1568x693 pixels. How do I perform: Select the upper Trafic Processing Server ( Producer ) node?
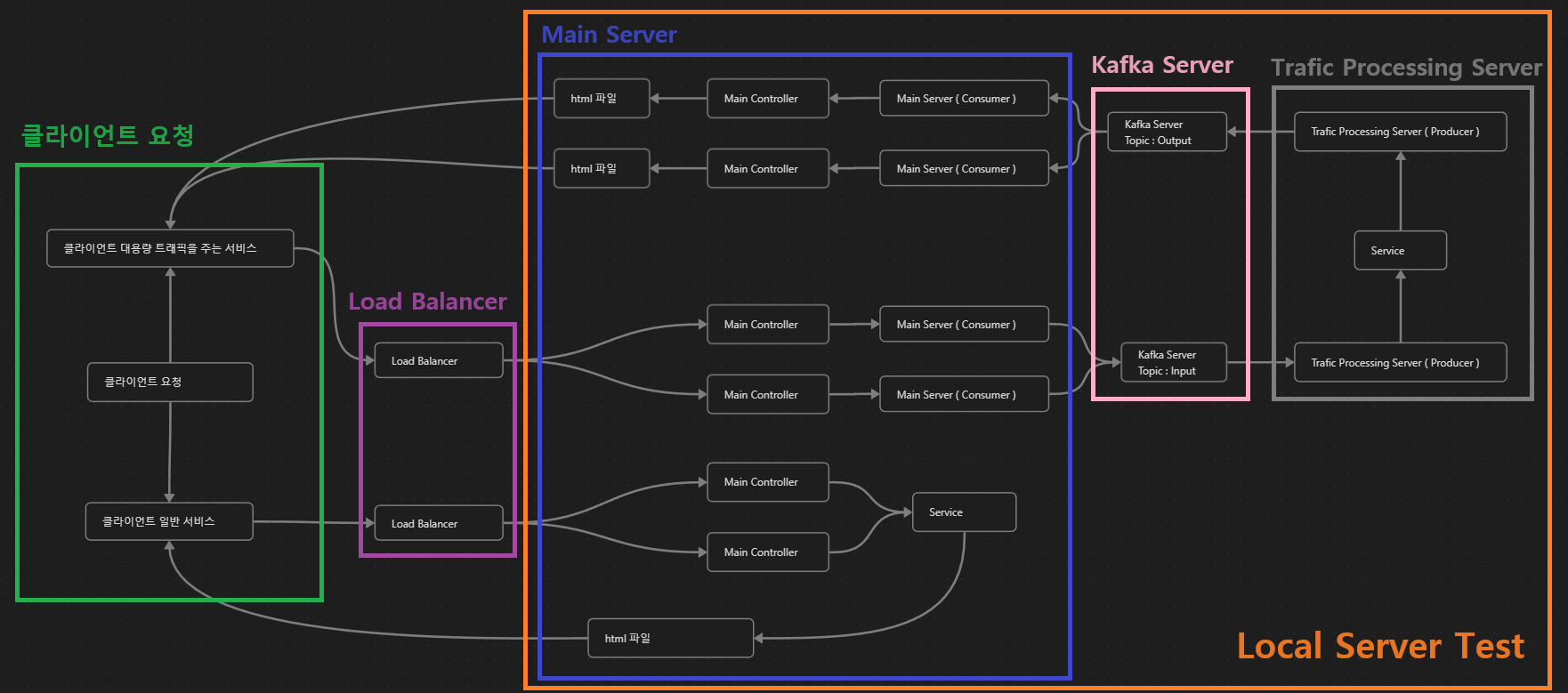[x=1401, y=132]
